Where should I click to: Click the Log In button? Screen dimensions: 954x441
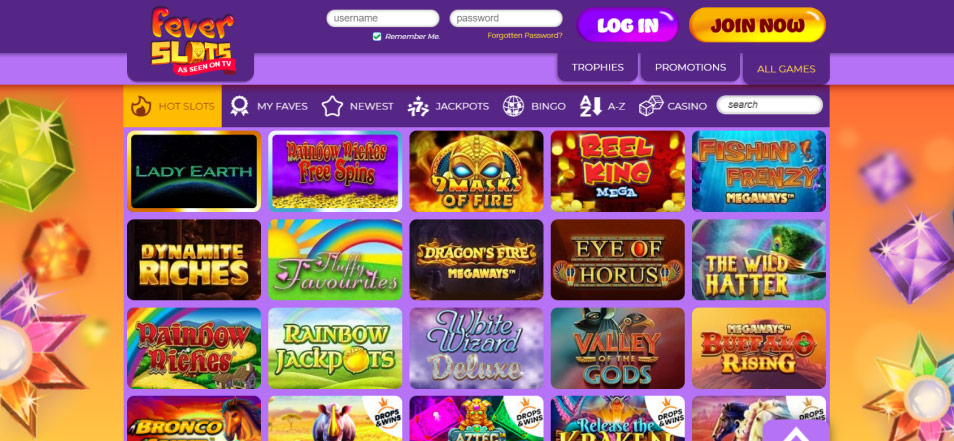(628, 25)
